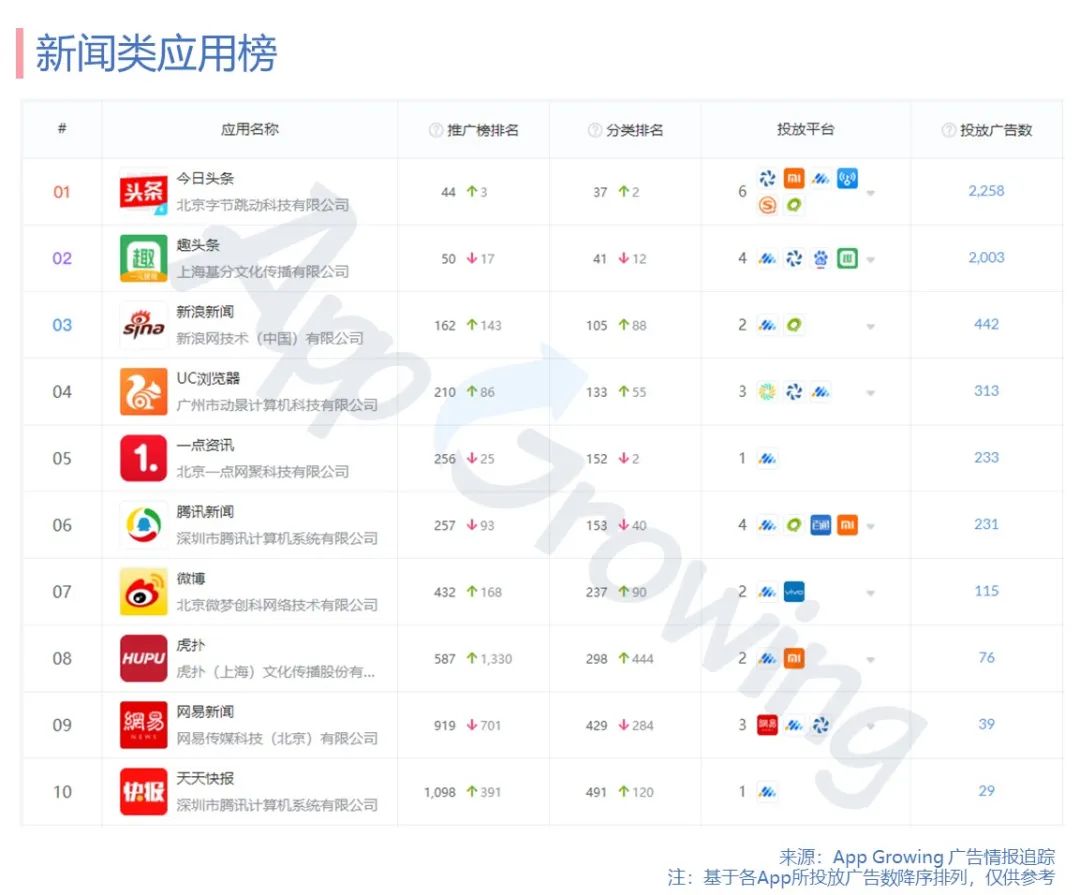
Task: Select the app name 趣头条
Action: 198,245
